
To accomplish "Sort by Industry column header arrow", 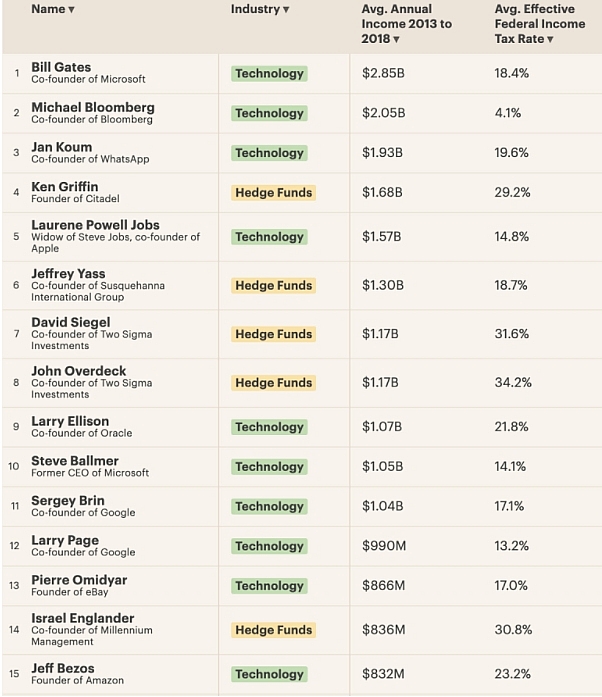I will [x=286, y=10].
